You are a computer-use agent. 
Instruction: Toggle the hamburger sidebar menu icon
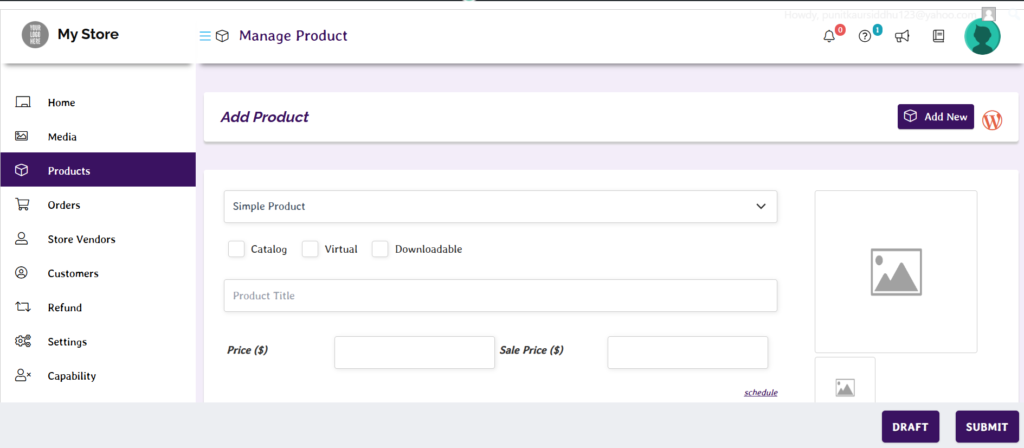click(x=205, y=36)
